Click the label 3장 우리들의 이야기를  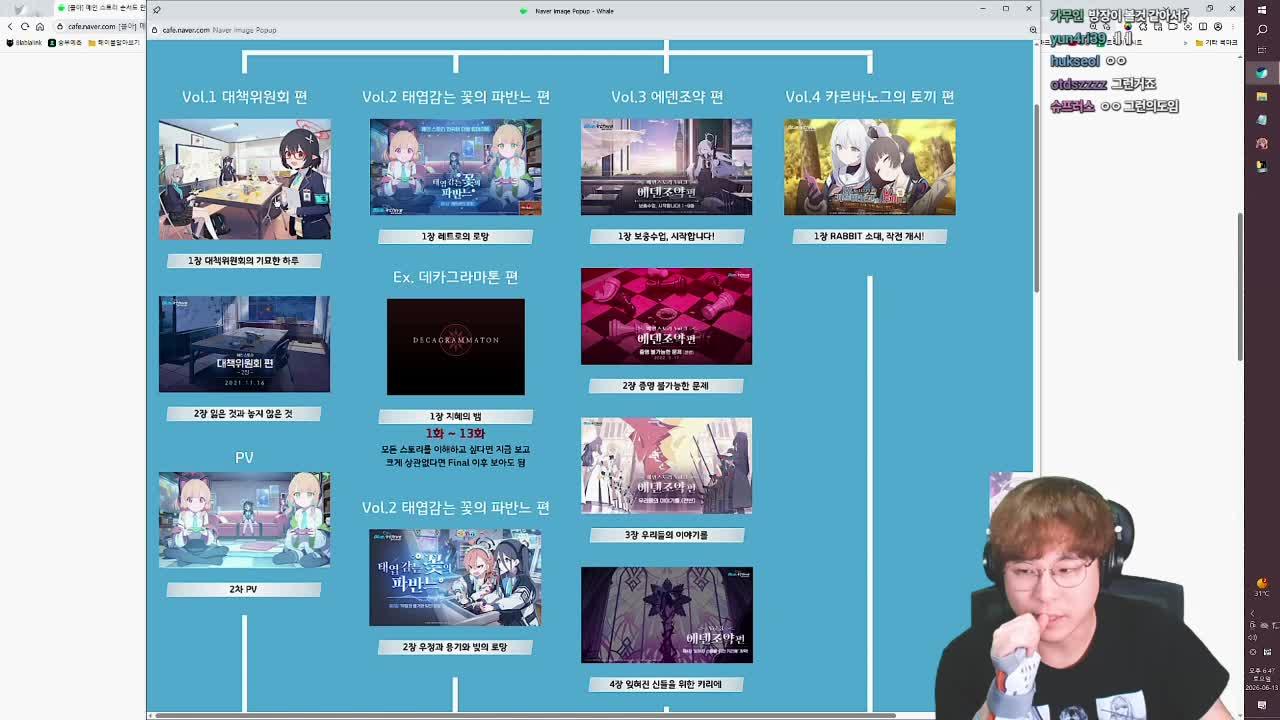pyautogui.click(x=666, y=535)
